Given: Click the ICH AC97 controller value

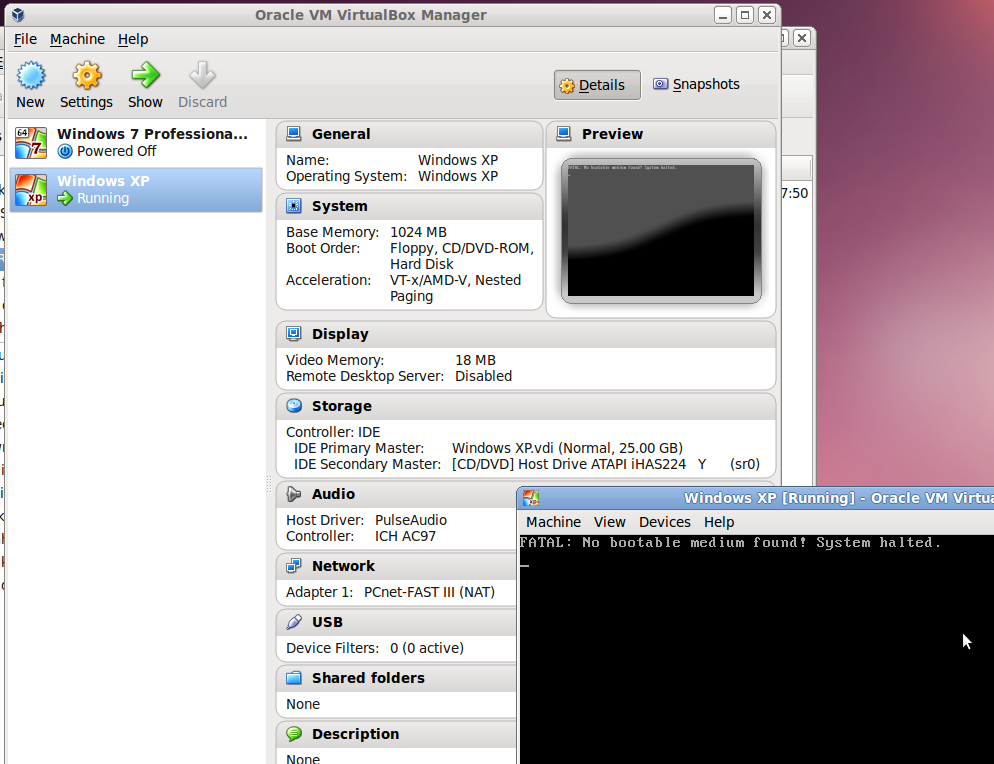Looking at the screenshot, I should pyautogui.click(x=404, y=536).
